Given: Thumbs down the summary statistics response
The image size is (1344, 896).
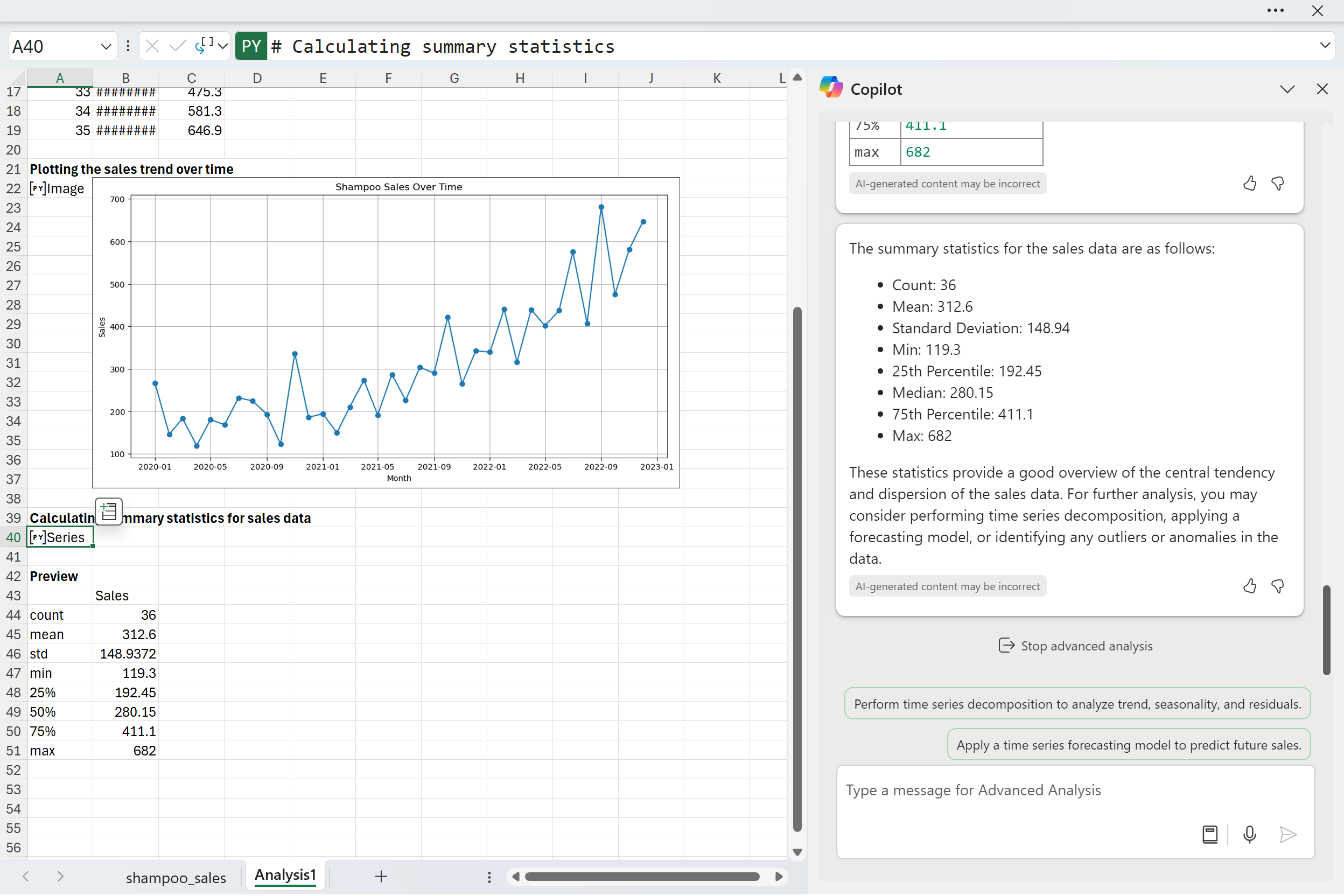Looking at the screenshot, I should [1278, 586].
